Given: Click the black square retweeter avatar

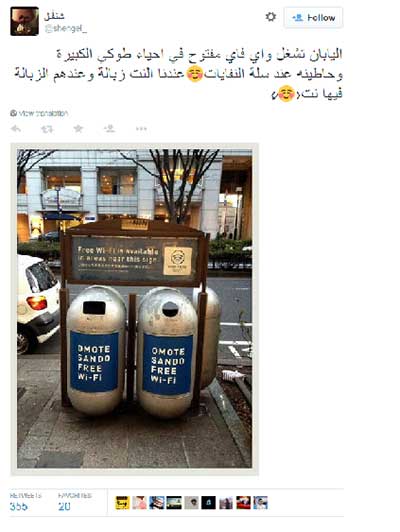Looking at the screenshot, I should [x=208, y=503].
